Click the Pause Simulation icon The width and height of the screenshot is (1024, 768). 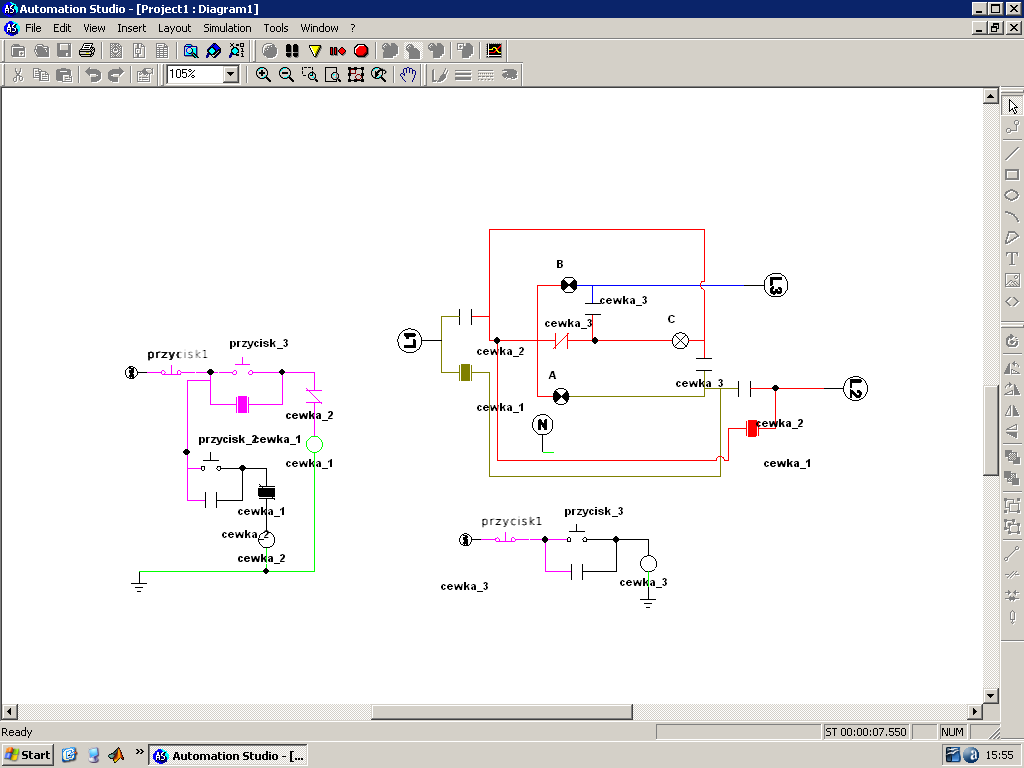tap(292, 50)
